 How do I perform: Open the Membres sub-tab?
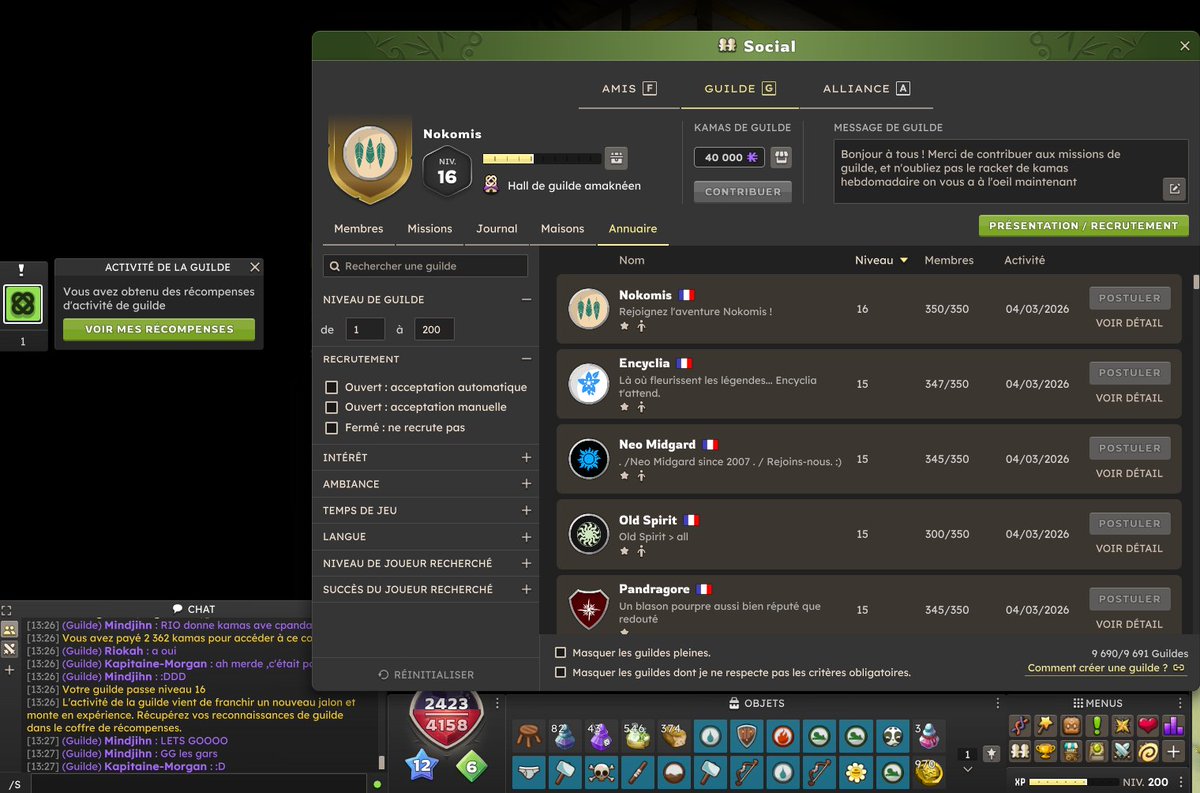click(x=359, y=229)
